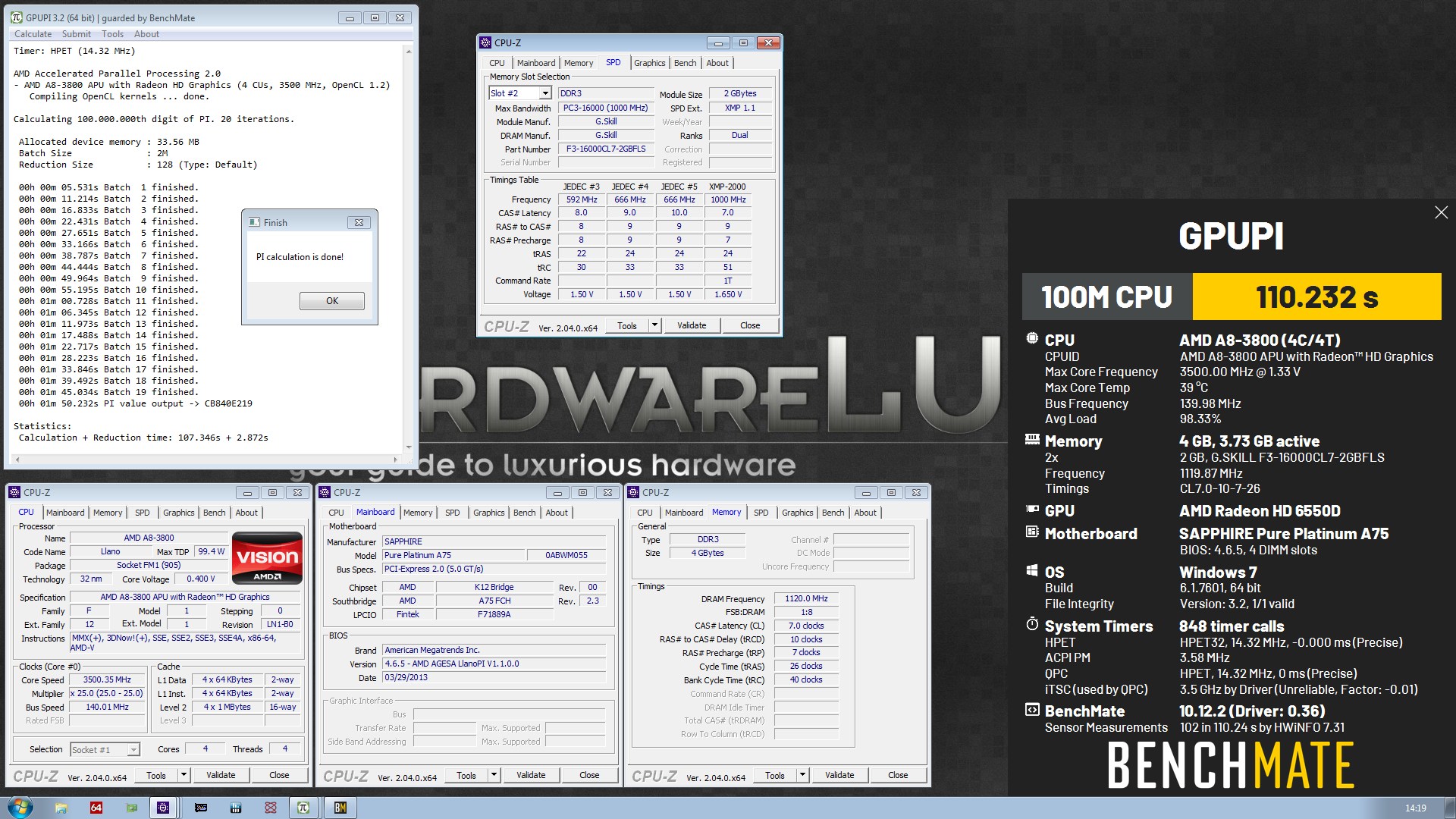Open the Socket #1 selection dropdown
Screen dimensions: 1456x819
[x=133, y=750]
